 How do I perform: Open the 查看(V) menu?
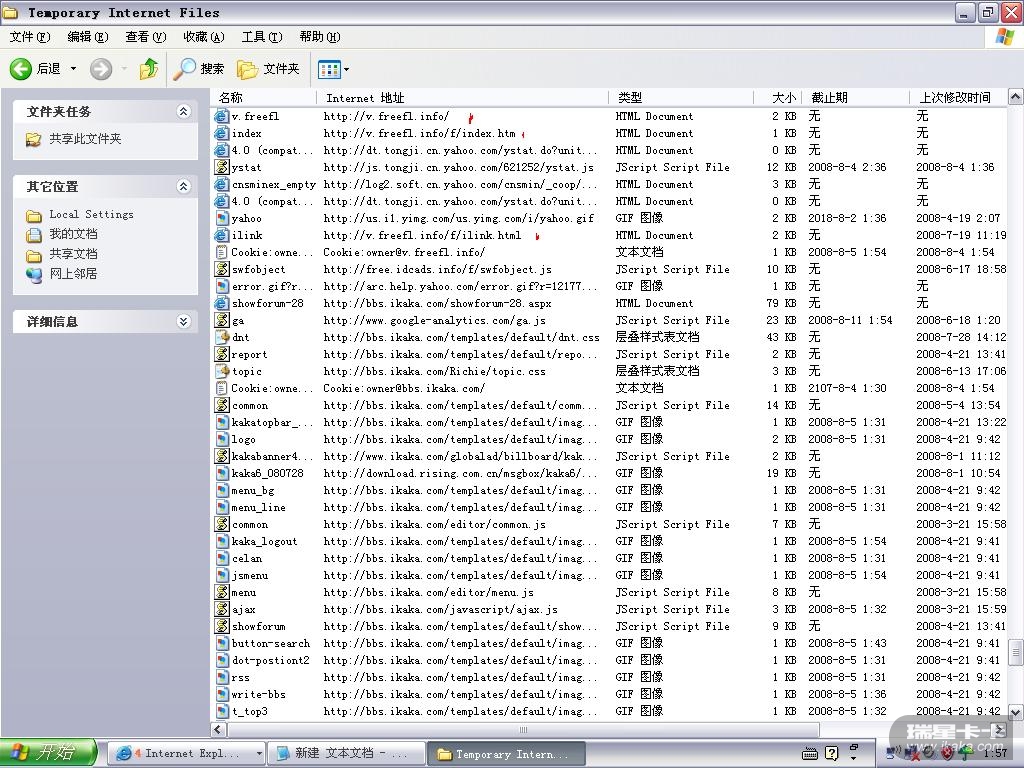point(146,37)
